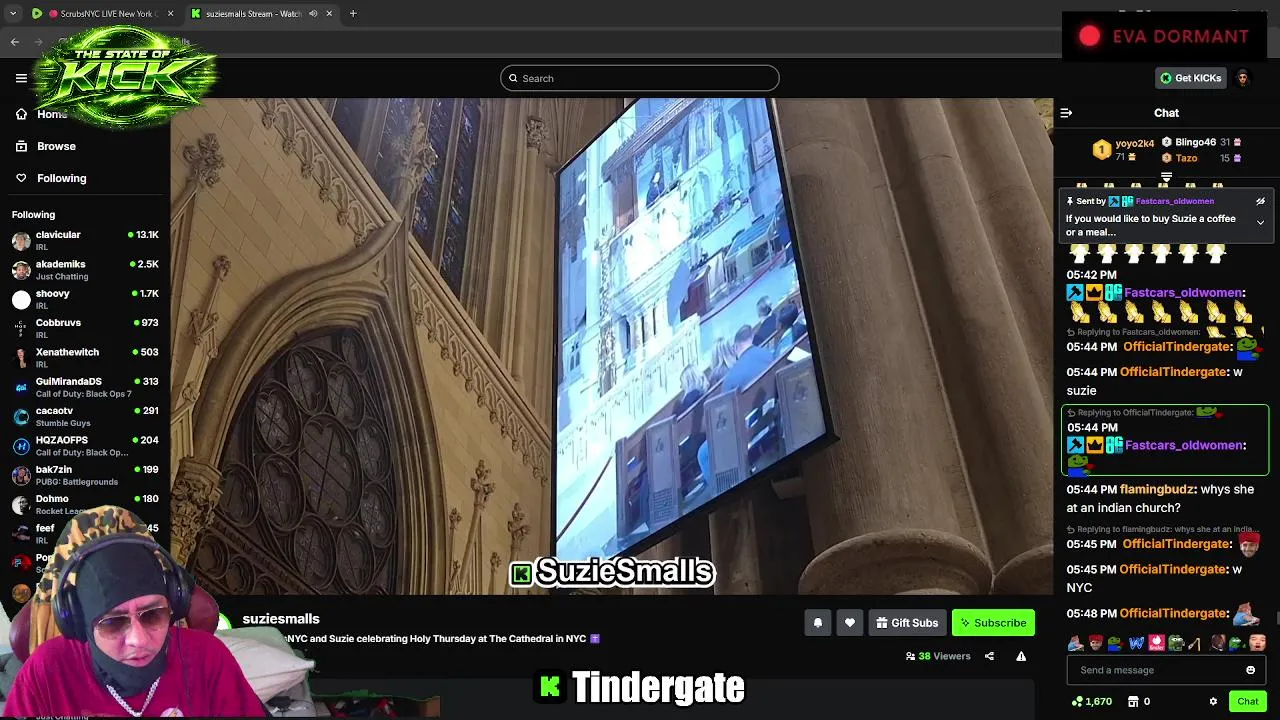Screen dimensions: 1280x720
Task: Open a new browser tab
Action: pyautogui.click(x=353, y=13)
